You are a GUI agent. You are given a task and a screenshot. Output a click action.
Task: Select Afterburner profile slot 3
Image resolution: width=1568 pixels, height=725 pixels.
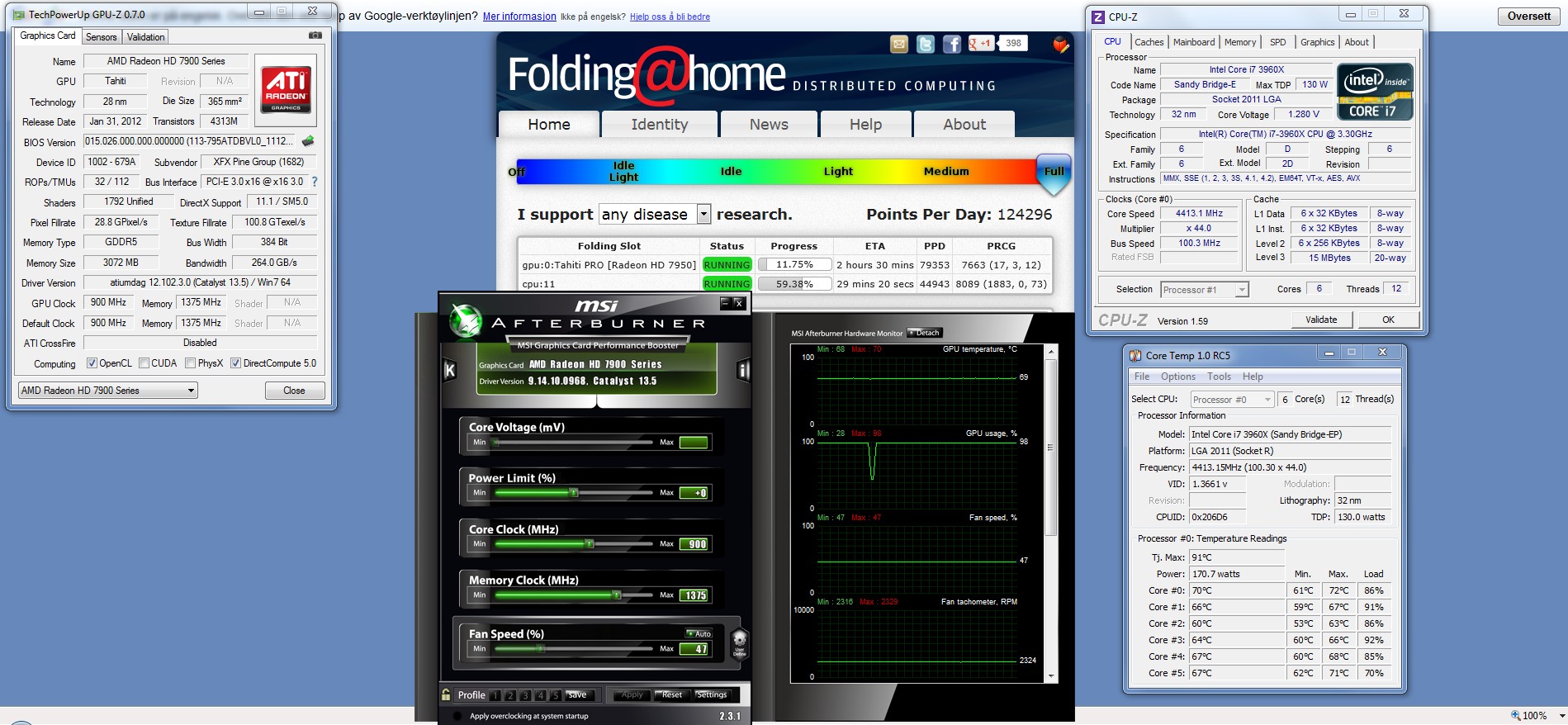click(x=525, y=695)
